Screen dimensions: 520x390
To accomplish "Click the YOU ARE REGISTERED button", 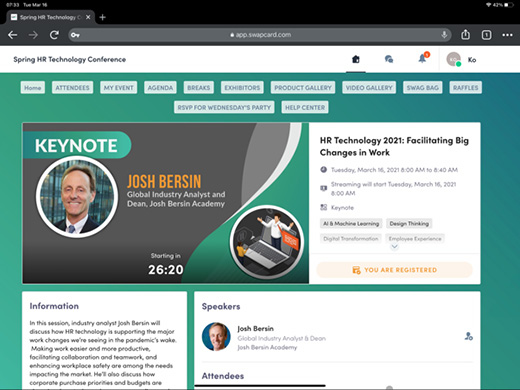I will [394, 270].
